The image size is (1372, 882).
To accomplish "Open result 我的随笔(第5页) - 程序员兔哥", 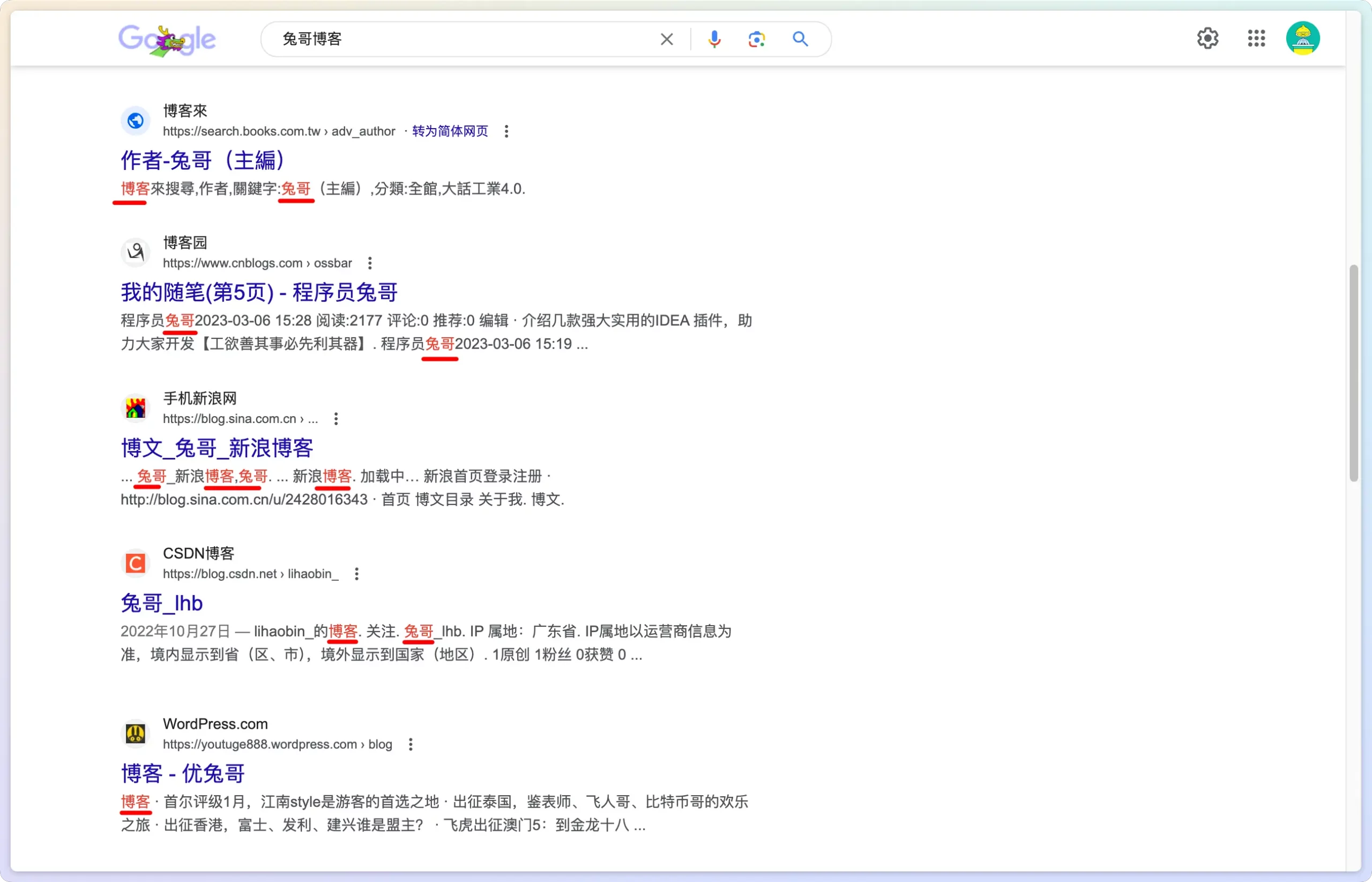I will point(259,292).
